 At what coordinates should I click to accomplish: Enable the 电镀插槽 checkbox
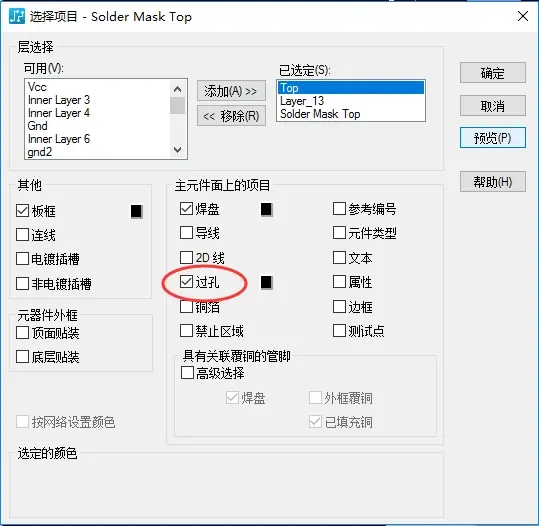point(22,259)
